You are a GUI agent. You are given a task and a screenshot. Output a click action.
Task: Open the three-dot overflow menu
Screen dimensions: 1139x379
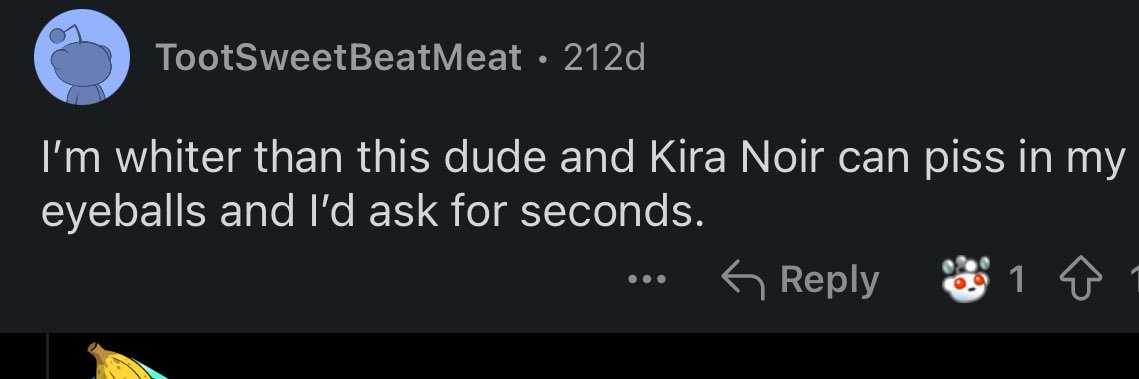646,279
